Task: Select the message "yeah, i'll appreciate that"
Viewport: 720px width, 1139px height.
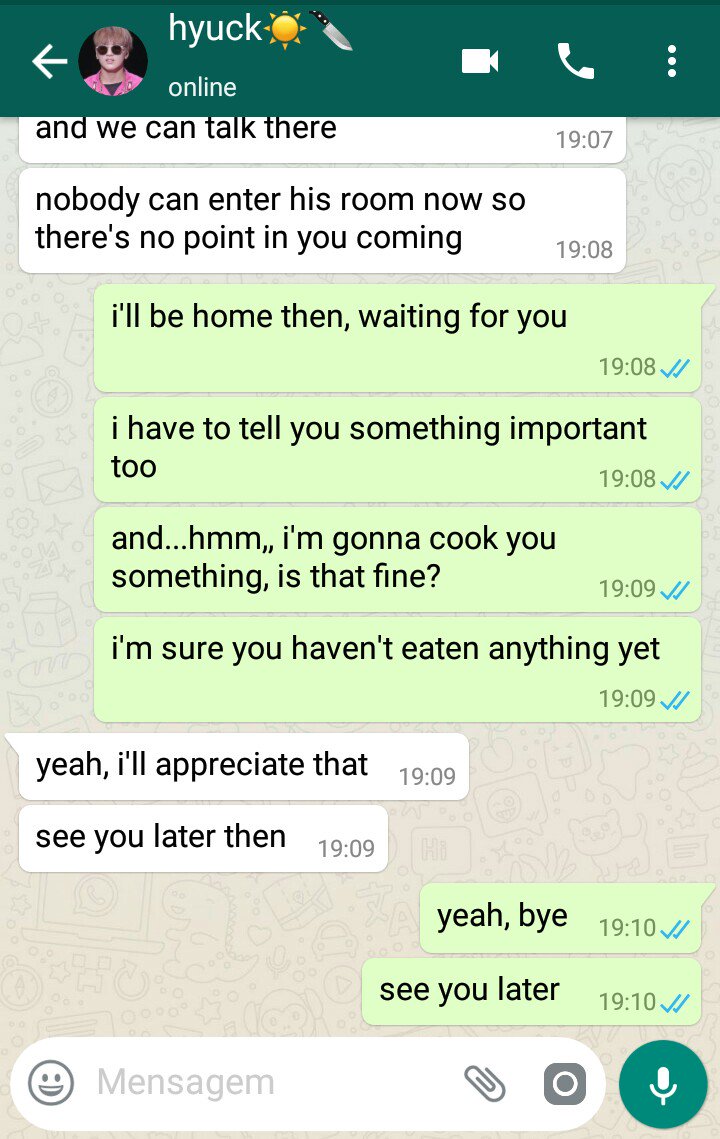Action: tap(243, 766)
